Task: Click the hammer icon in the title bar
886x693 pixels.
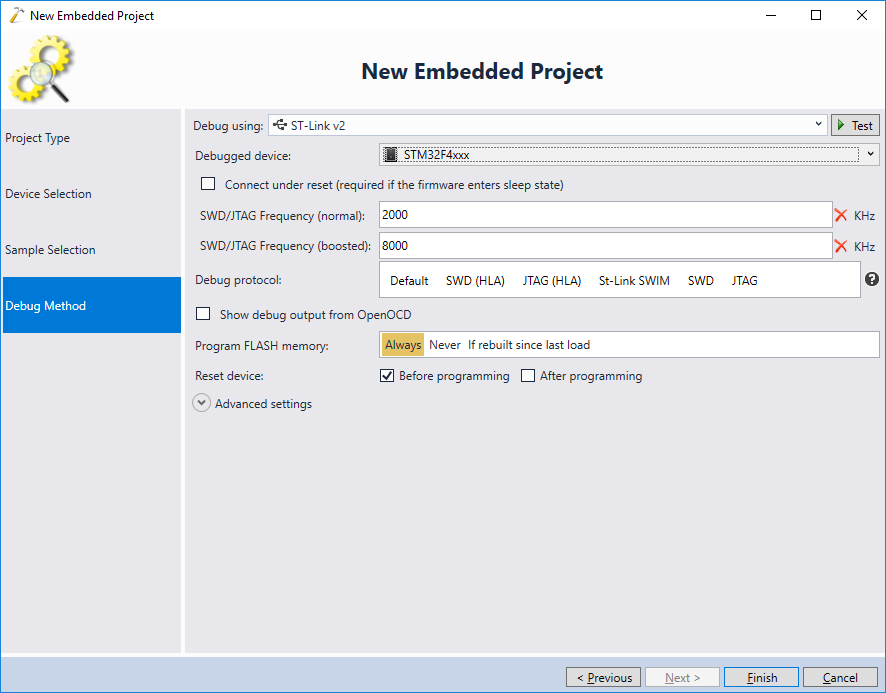Action: 17,15
